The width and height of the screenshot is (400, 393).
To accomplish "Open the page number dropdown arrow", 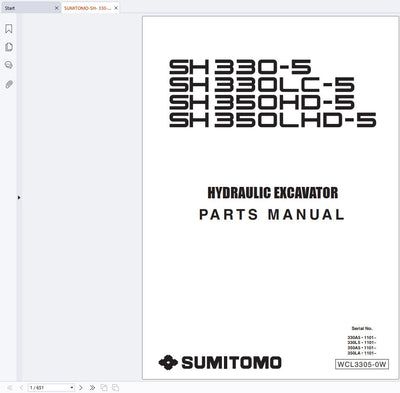I will tap(72, 388).
